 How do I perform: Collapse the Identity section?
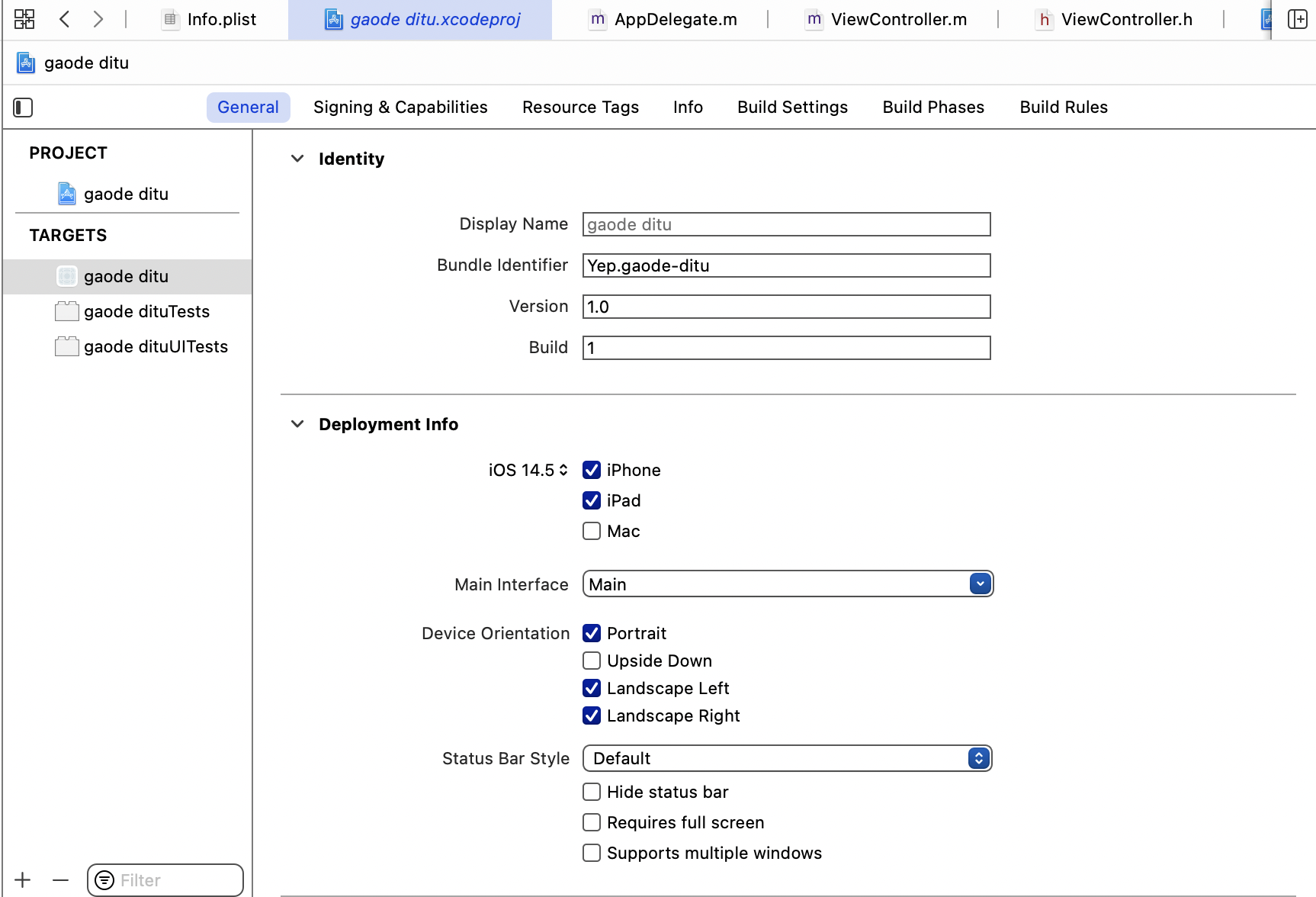pos(297,159)
